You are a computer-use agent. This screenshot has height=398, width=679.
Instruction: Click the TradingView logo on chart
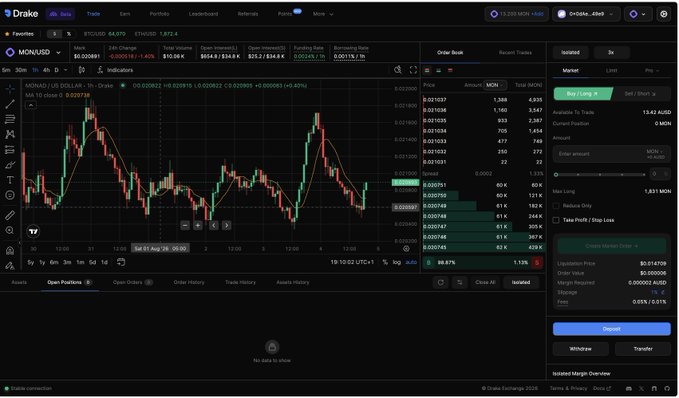[x=33, y=232]
